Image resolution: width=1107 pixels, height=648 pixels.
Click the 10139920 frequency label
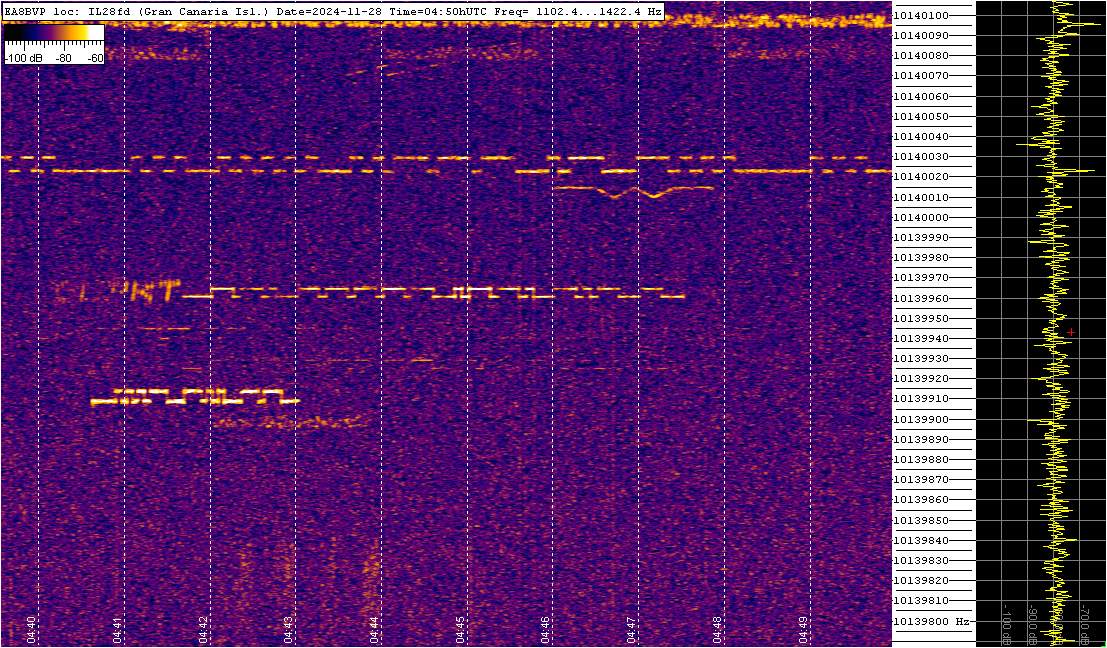click(921, 379)
